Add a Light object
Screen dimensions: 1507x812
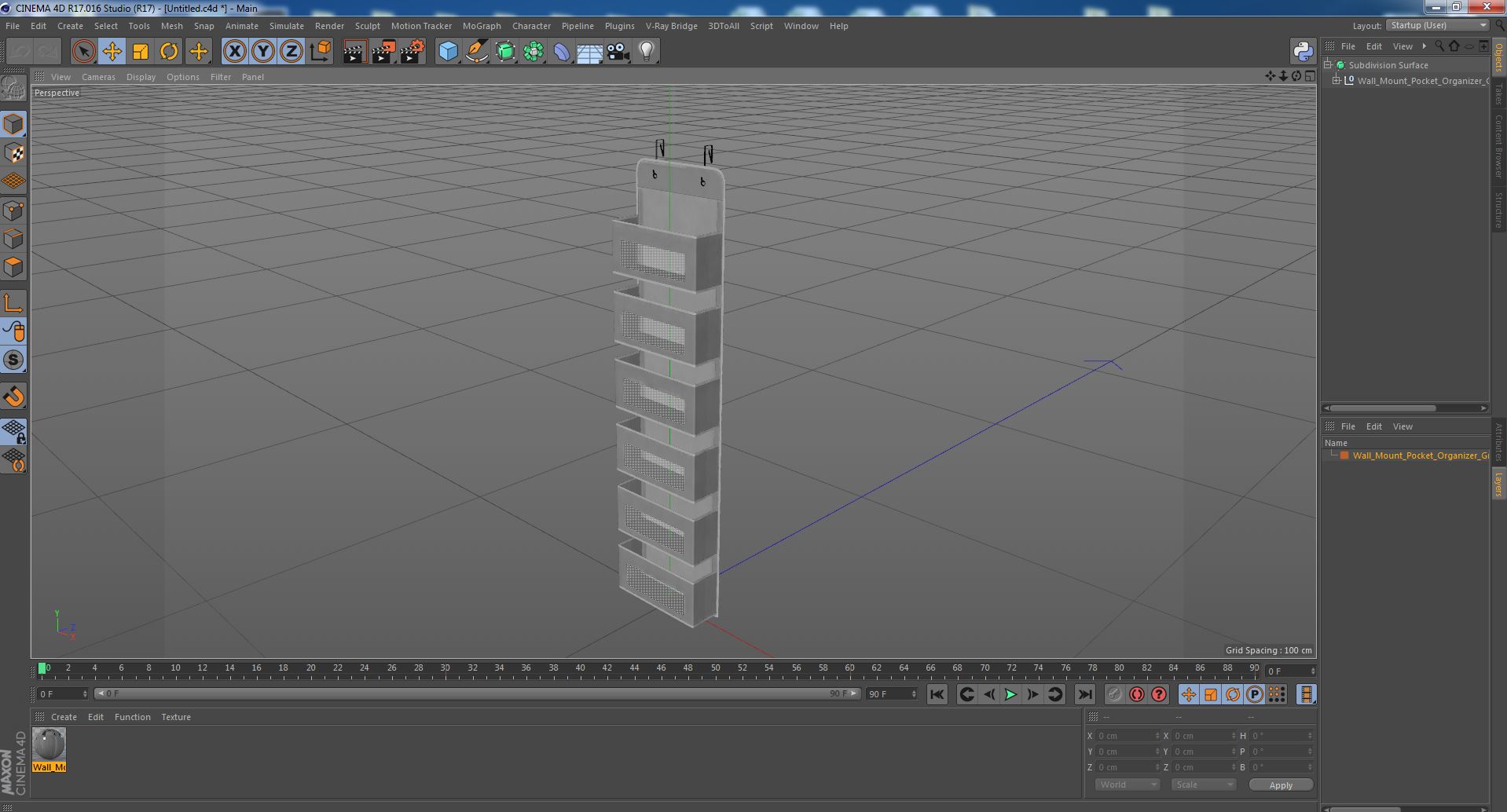point(647,52)
